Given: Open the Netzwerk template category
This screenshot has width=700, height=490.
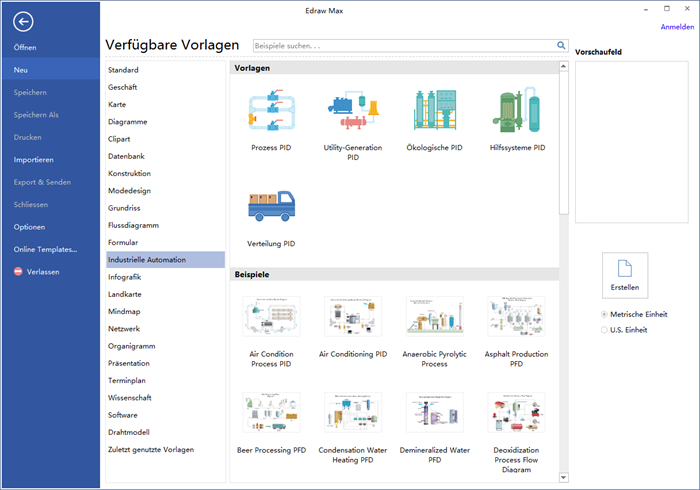Looking at the screenshot, I should point(124,329).
